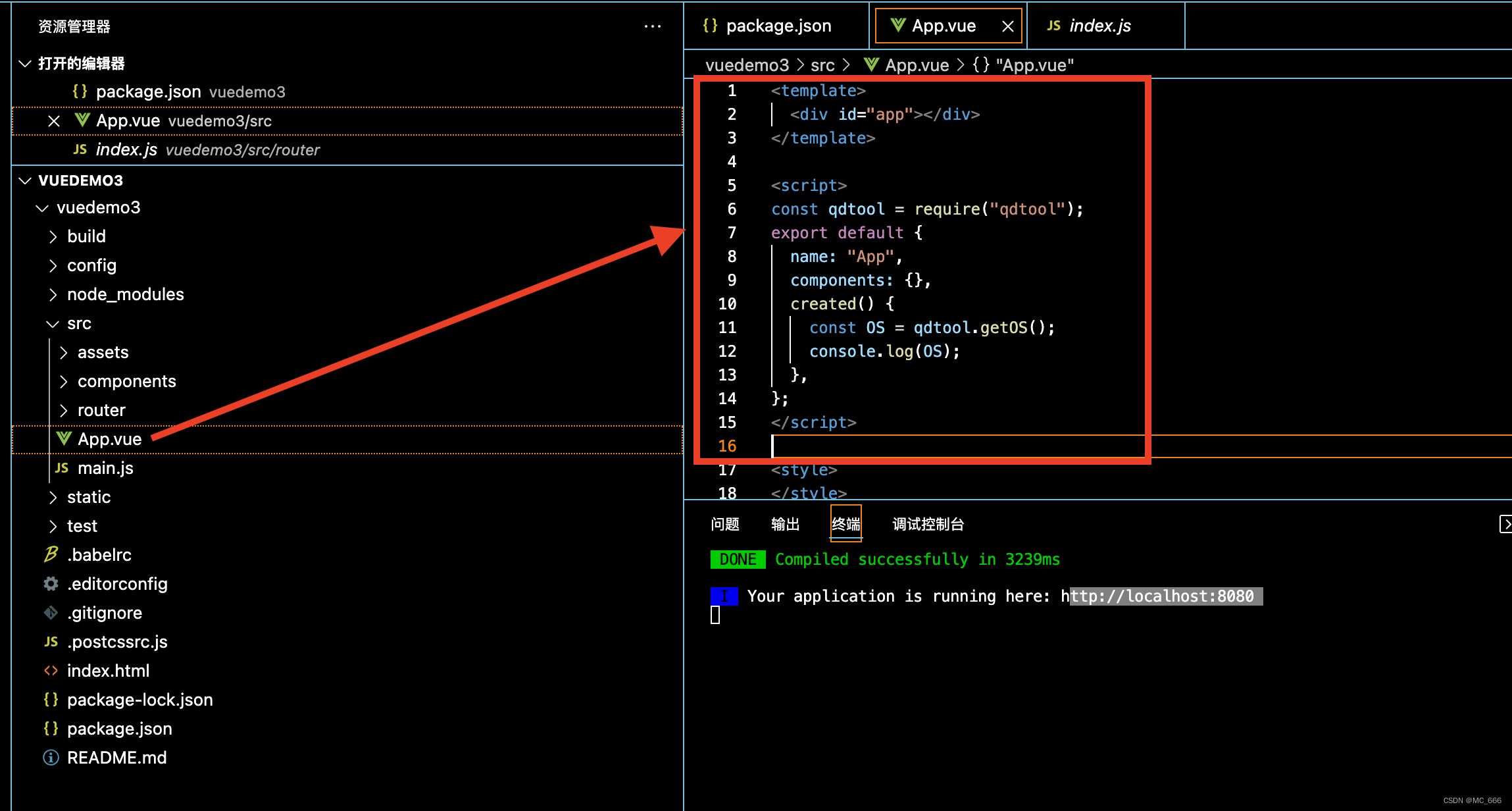The height and width of the screenshot is (811, 1512).
Task: Click the Vue icon beside App.vue in the src folder
Action: click(64, 438)
